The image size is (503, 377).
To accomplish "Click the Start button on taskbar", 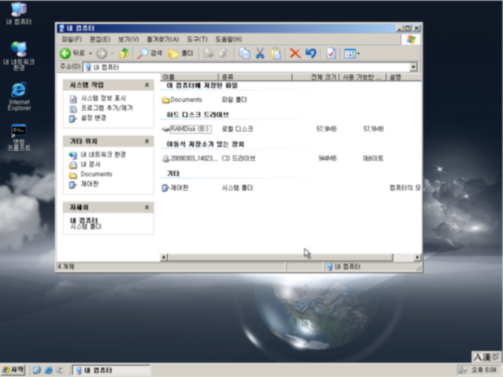I will (13, 370).
